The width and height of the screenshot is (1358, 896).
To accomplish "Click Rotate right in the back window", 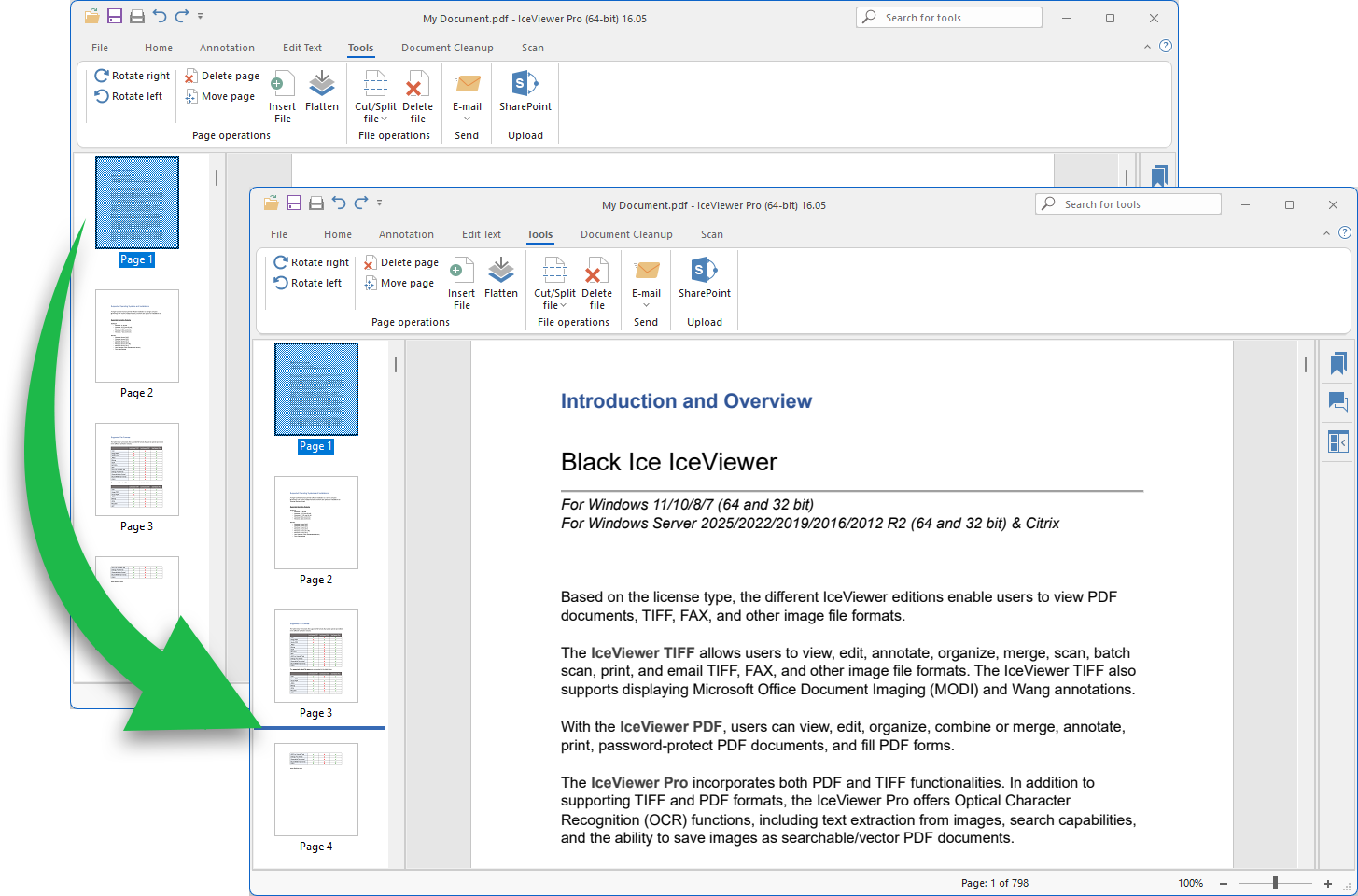I will 133,76.
